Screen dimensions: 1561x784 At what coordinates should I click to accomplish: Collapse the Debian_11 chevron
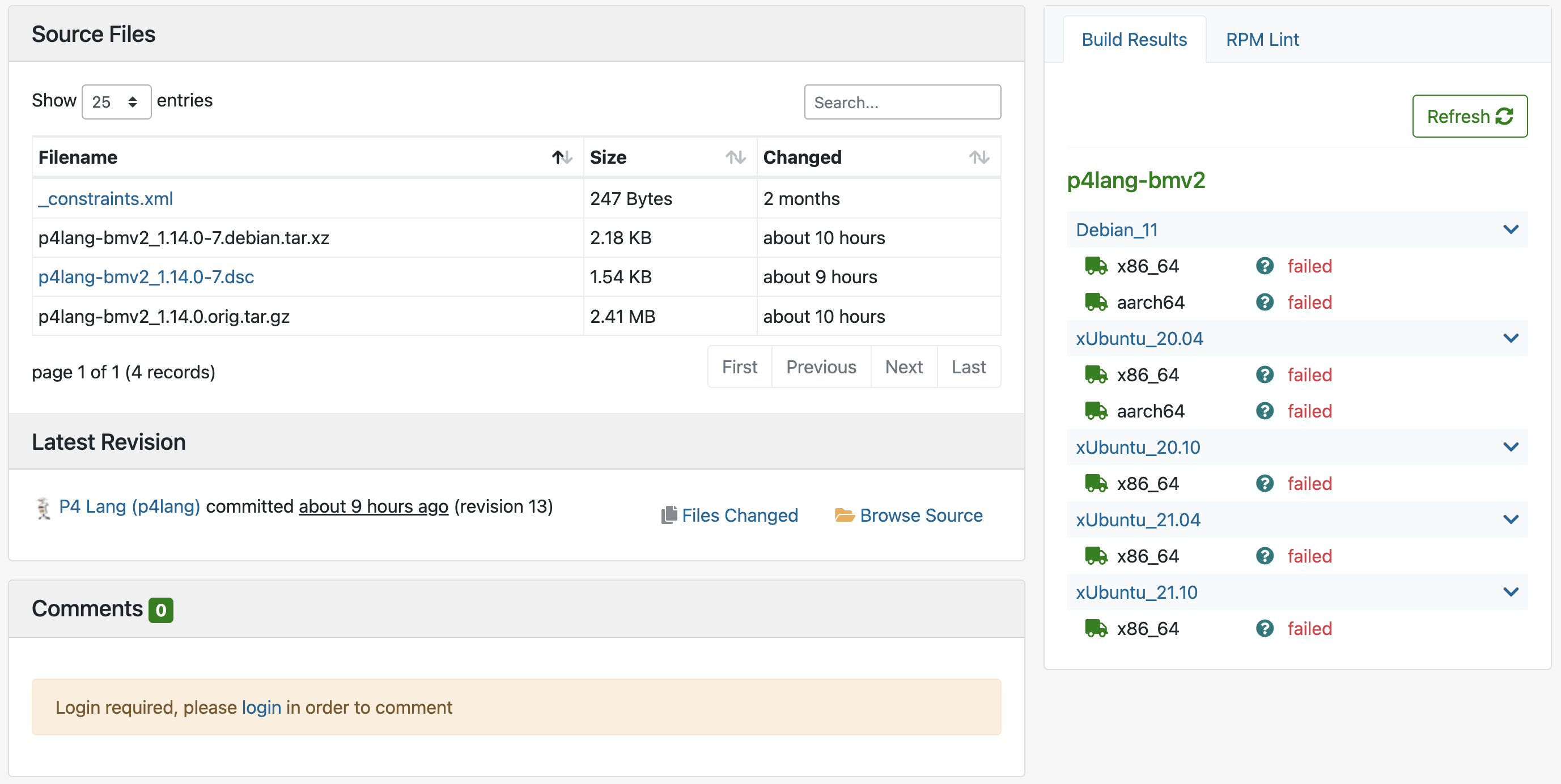tap(1511, 229)
